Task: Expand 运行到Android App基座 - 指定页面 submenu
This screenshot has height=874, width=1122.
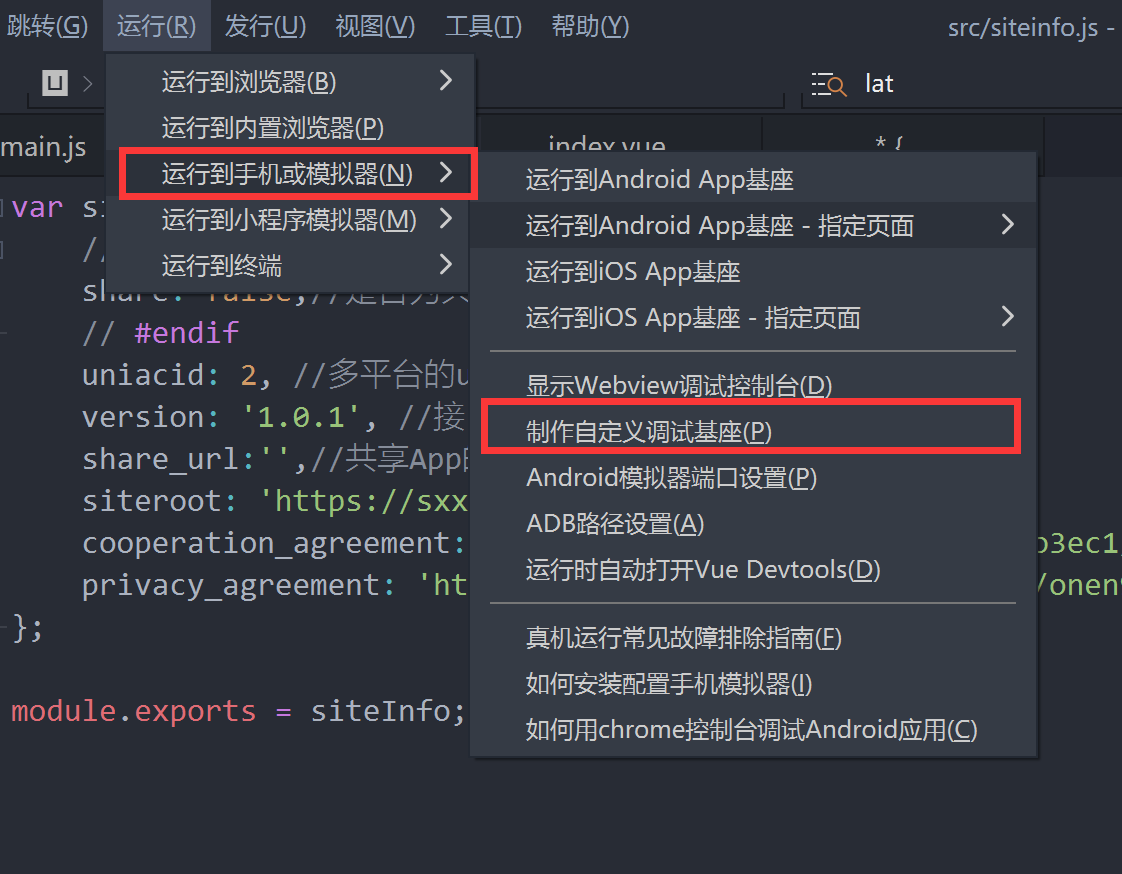Action: [x=1007, y=225]
